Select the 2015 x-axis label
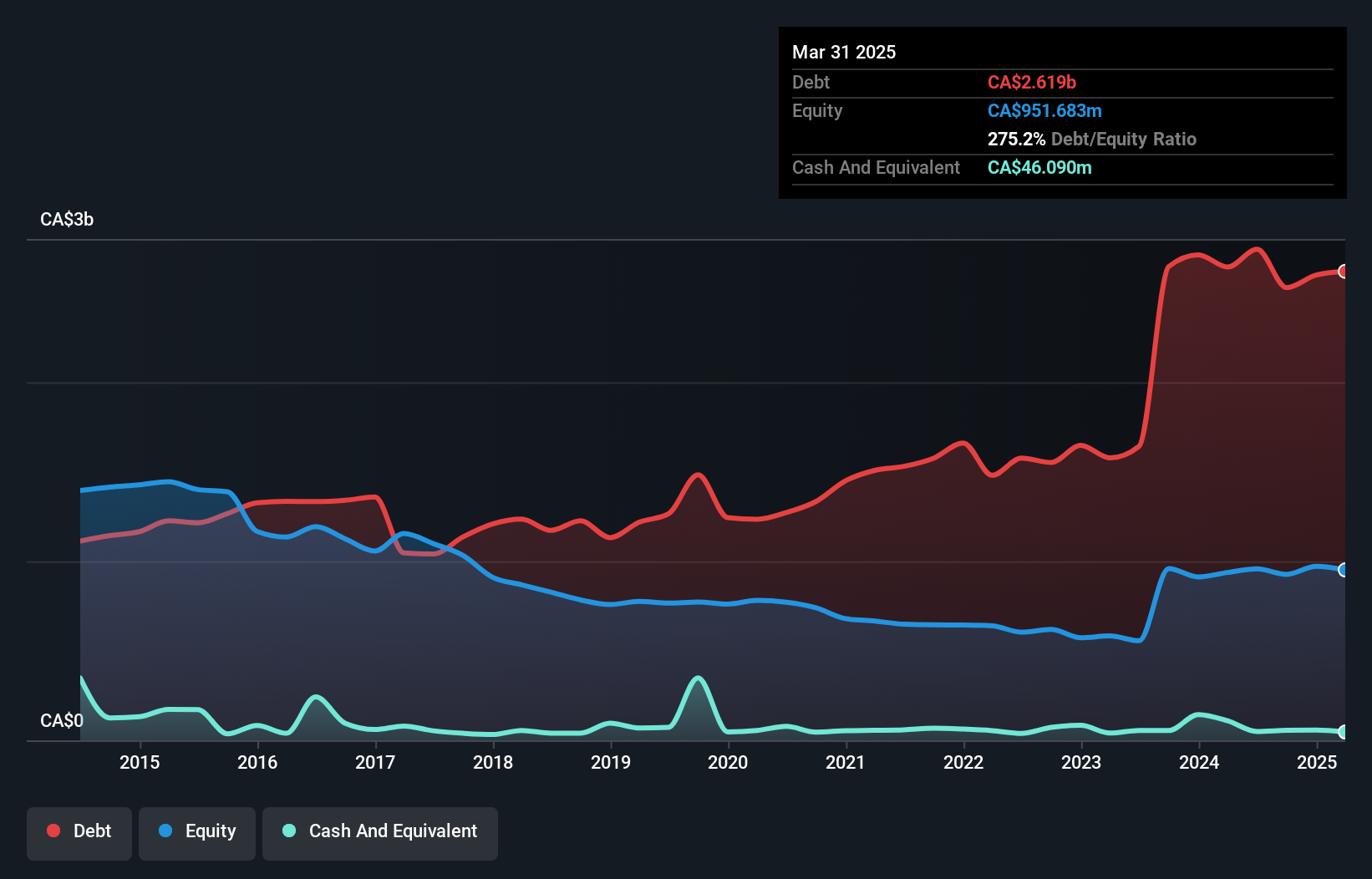This screenshot has height=879, width=1372. coord(140,762)
